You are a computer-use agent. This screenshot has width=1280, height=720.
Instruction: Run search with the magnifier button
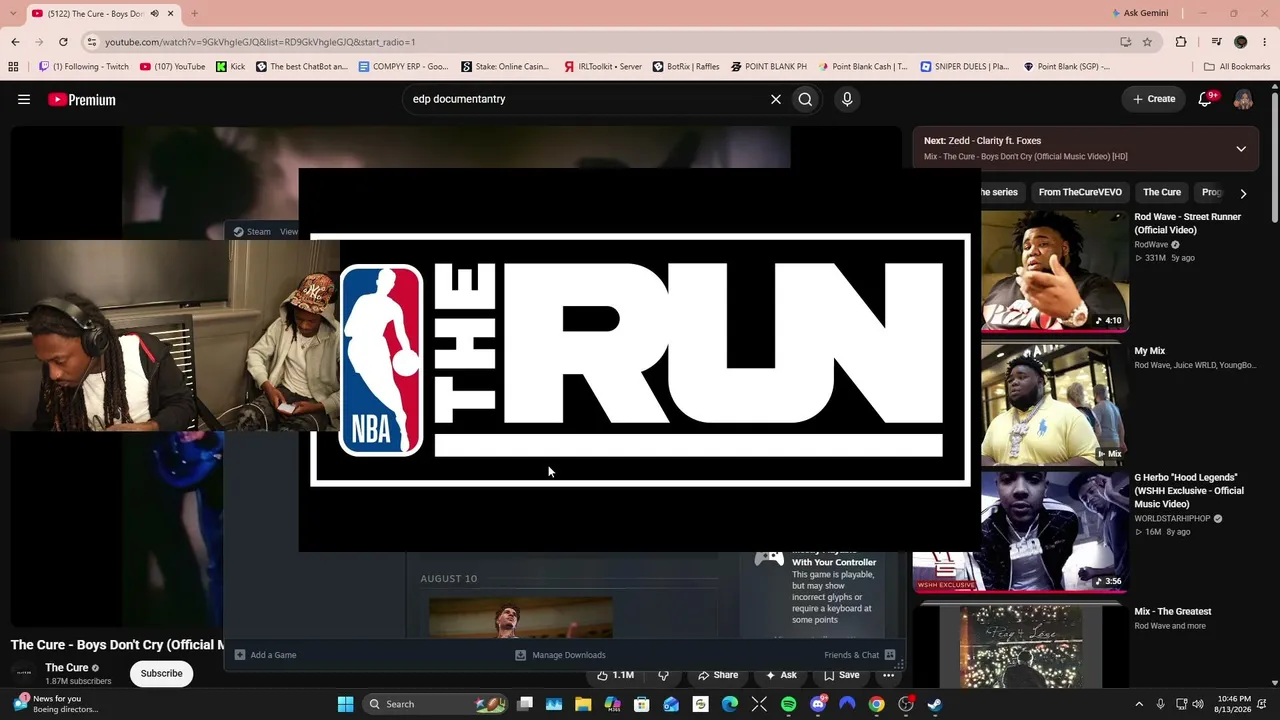pos(805,99)
